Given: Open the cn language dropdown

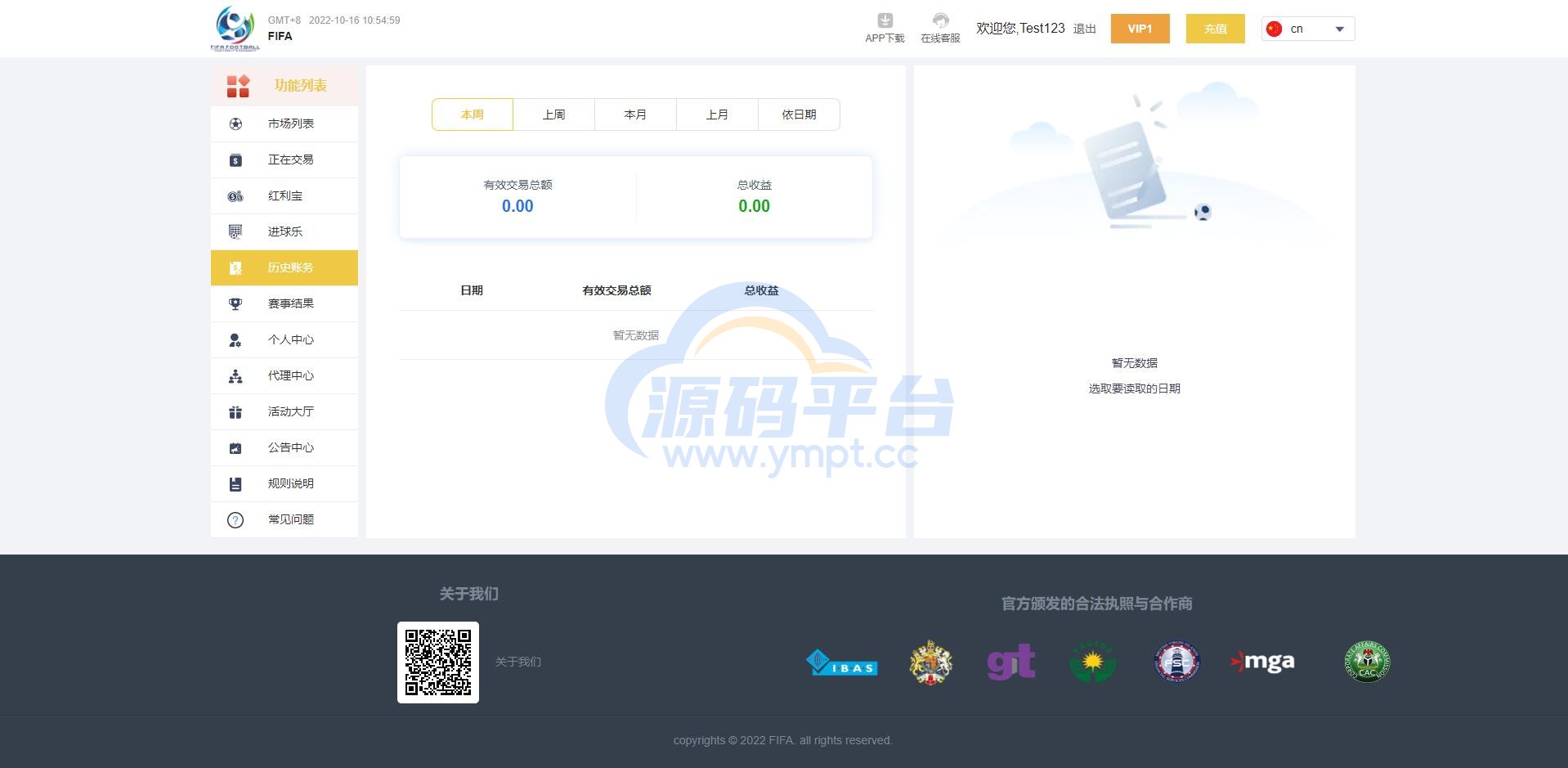Looking at the screenshot, I should click(x=1308, y=29).
